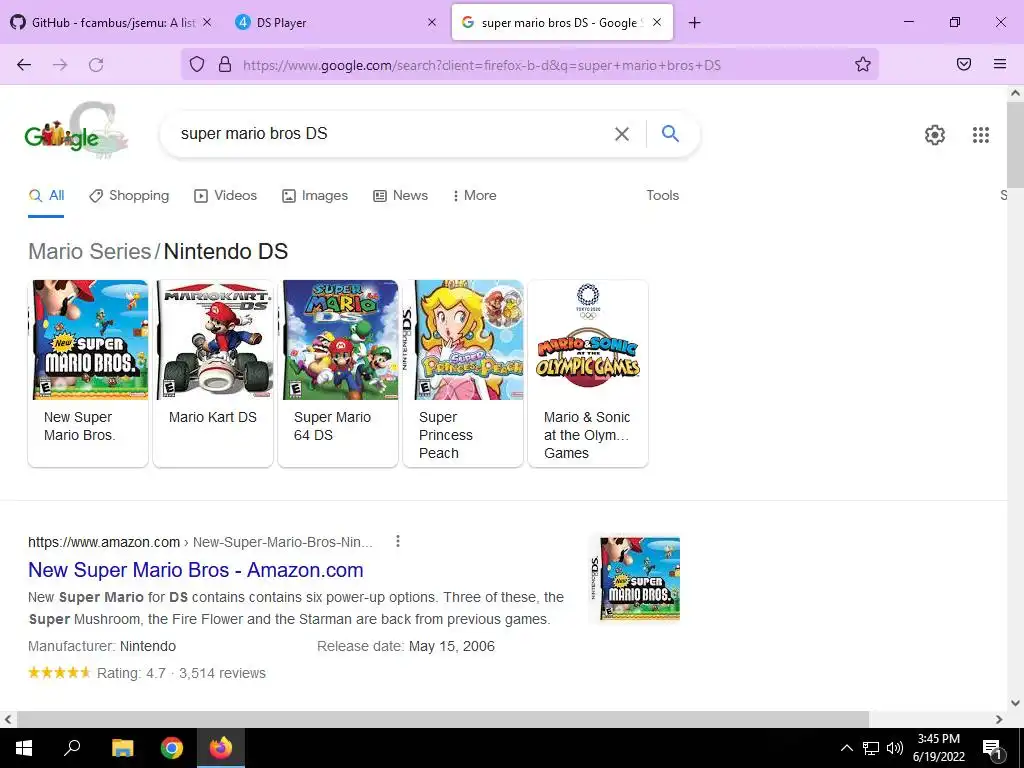Click scroll-down arrow of vertical scrollbar
Viewport: 1024px width, 768px height.
click(x=1015, y=703)
